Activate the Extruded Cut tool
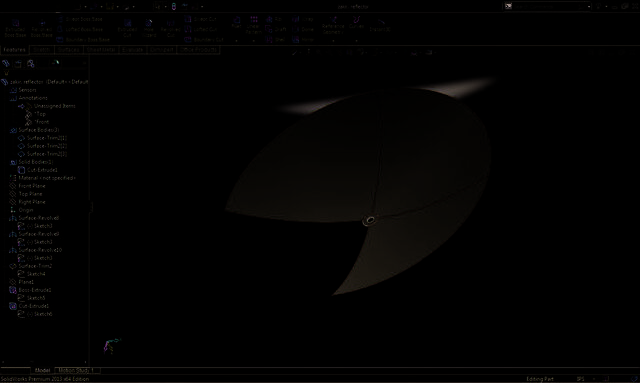 [x=127, y=29]
